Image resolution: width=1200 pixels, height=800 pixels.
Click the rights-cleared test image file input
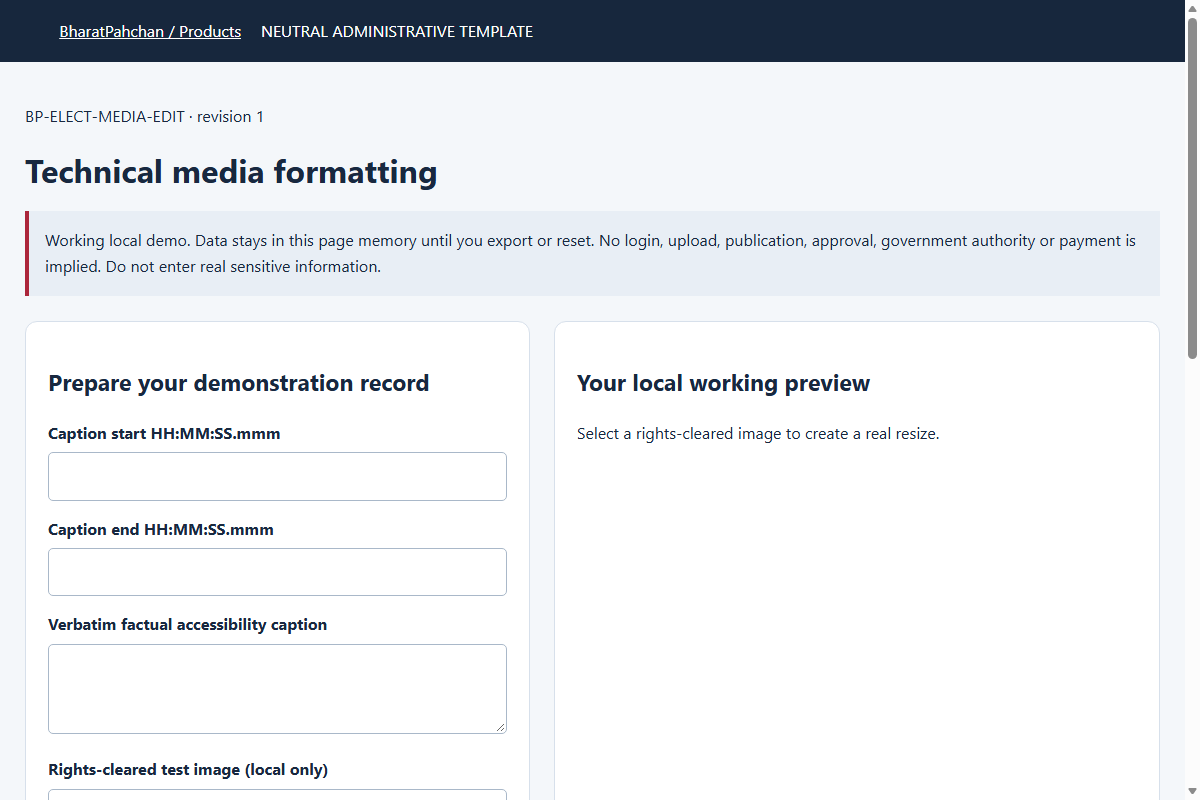(x=277, y=795)
